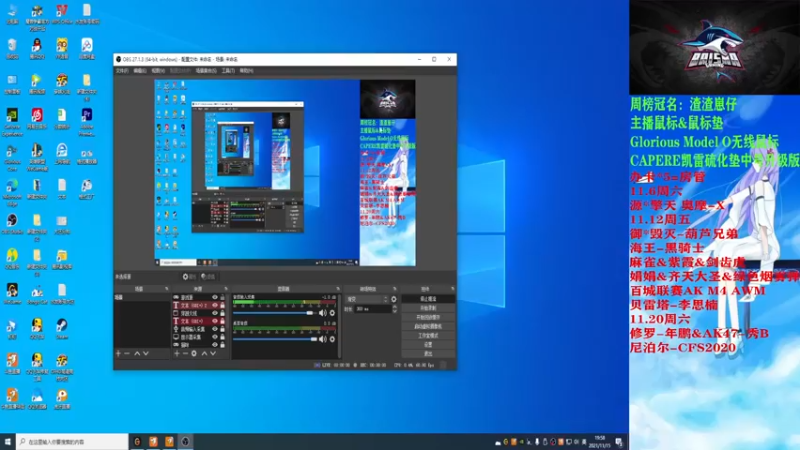
Task: Move source up in the sources toolbar
Action: (x=204, y=353)
